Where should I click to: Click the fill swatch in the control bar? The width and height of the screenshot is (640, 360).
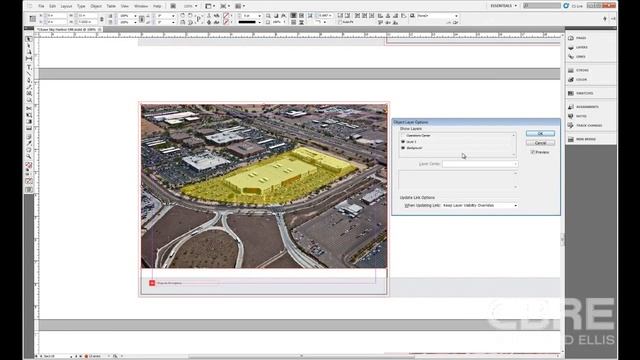point(226,16)
